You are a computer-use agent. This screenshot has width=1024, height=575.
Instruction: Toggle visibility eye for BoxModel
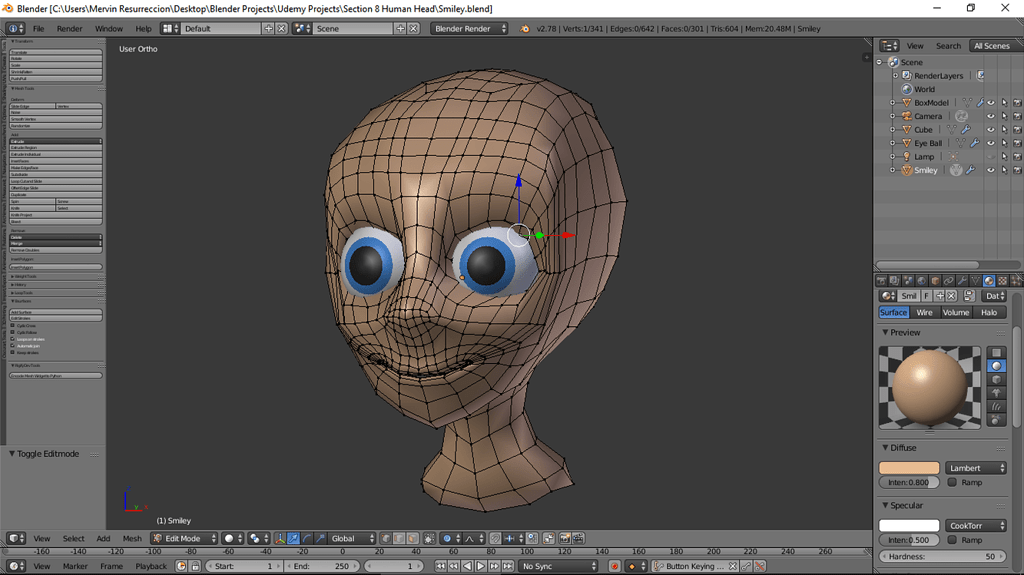point(991,103)
